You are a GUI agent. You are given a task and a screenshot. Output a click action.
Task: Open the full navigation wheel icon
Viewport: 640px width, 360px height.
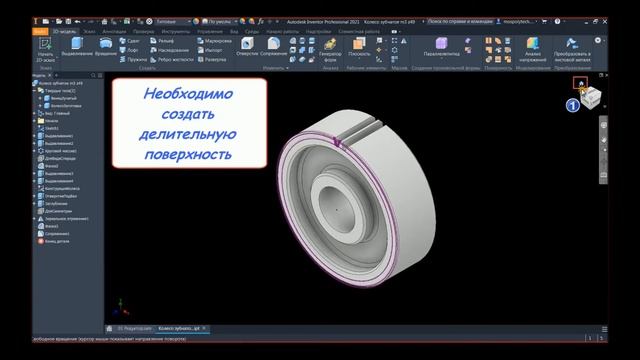tap(604, 125)
